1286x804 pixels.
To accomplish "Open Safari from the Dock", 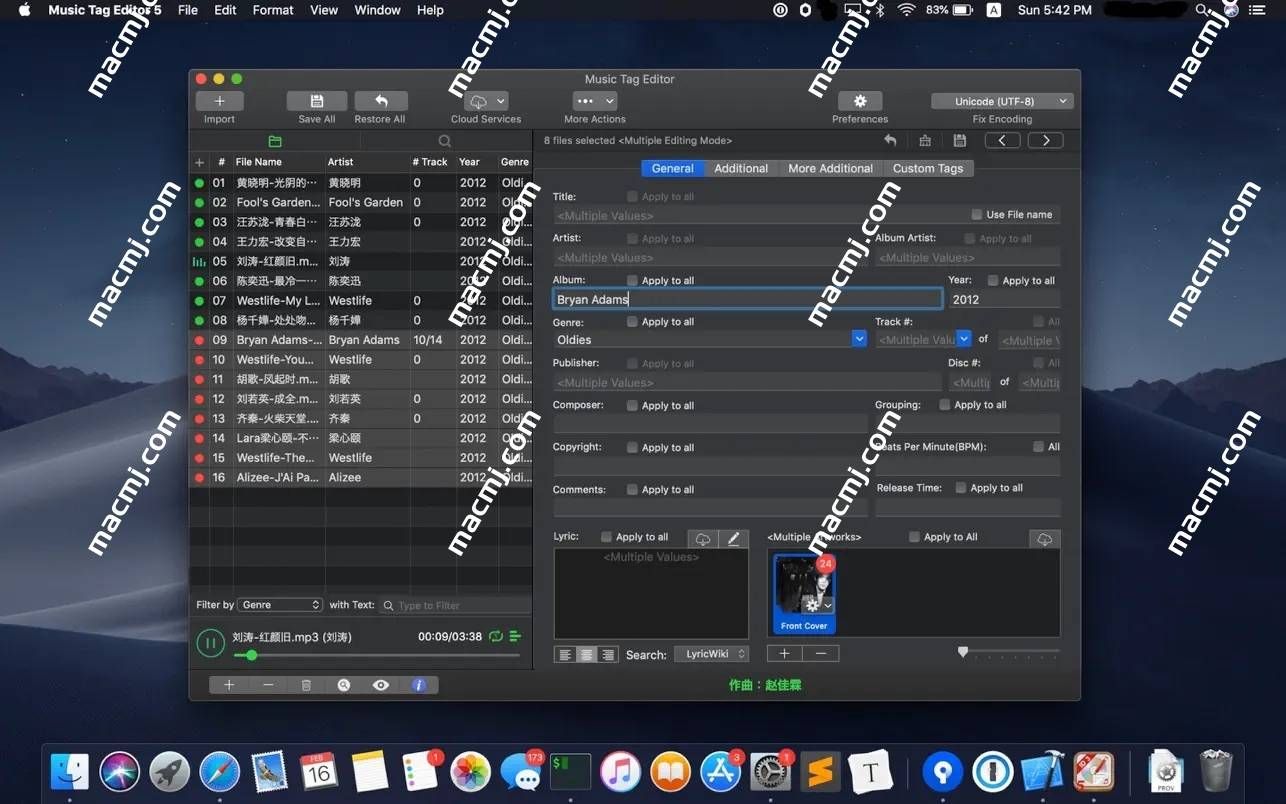I will (x=220, y=772).
